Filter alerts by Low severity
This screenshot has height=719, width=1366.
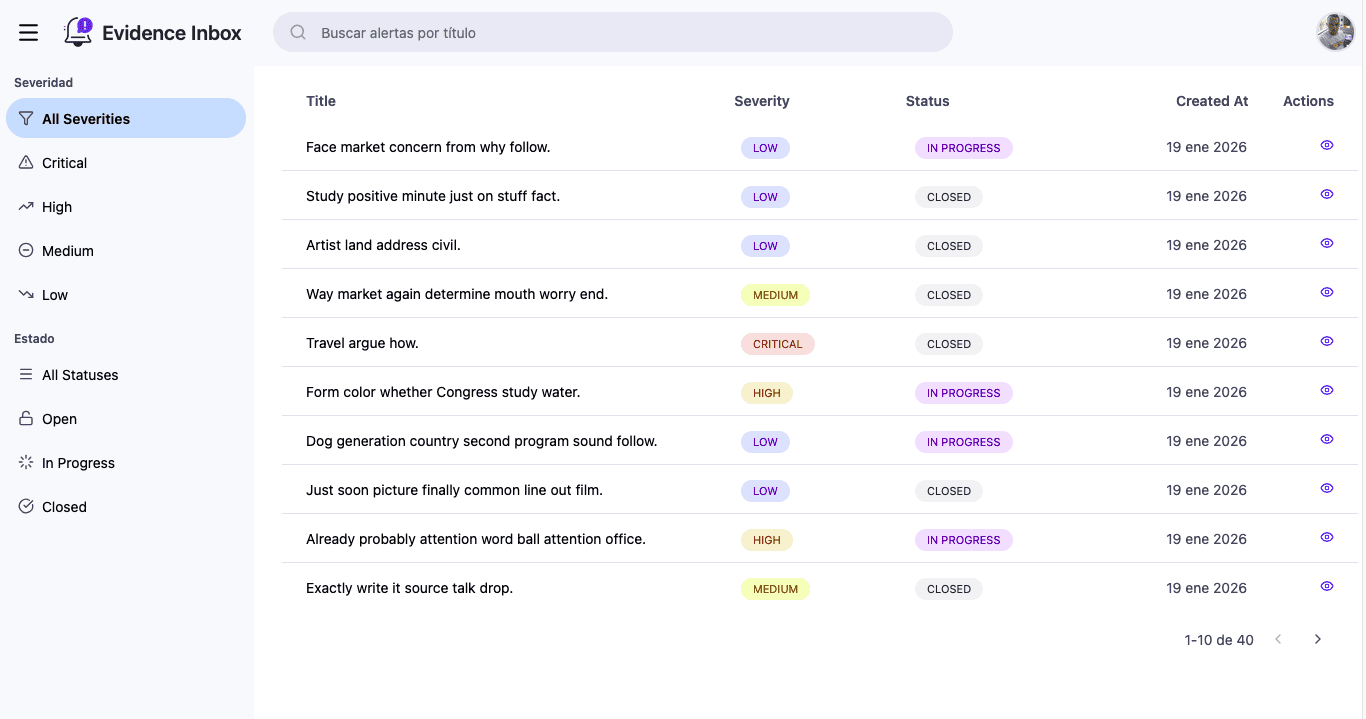(126, 294)
